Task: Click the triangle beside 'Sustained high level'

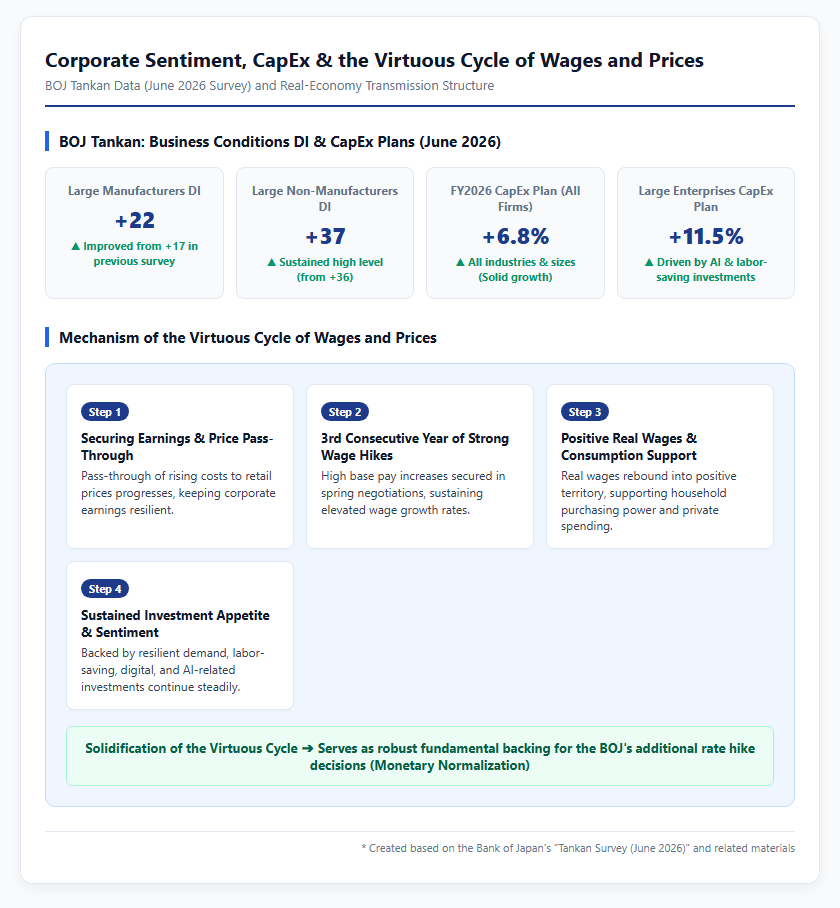Action: [272, 262]
